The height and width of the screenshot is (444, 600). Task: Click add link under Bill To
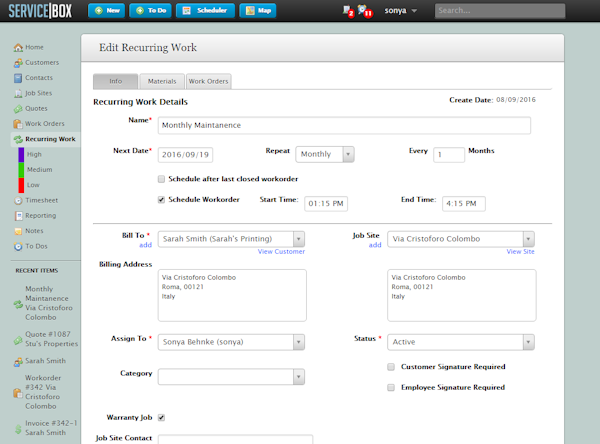pyautogui.click(x=145, y=245)
